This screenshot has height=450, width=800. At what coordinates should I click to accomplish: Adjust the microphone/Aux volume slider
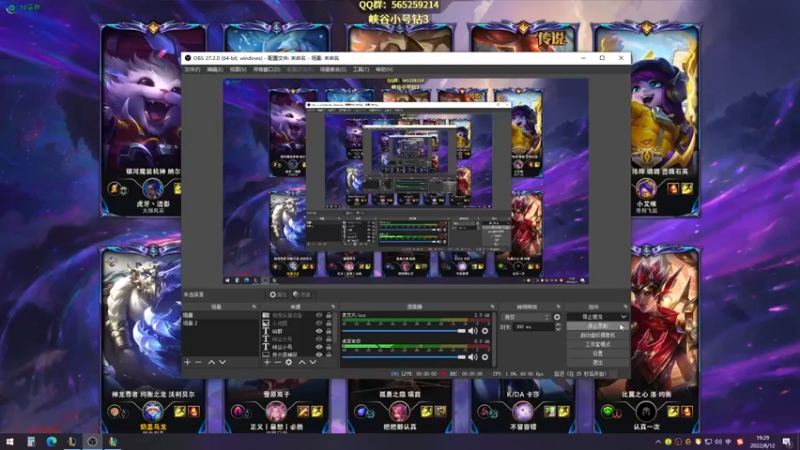[x=404, y=331]
